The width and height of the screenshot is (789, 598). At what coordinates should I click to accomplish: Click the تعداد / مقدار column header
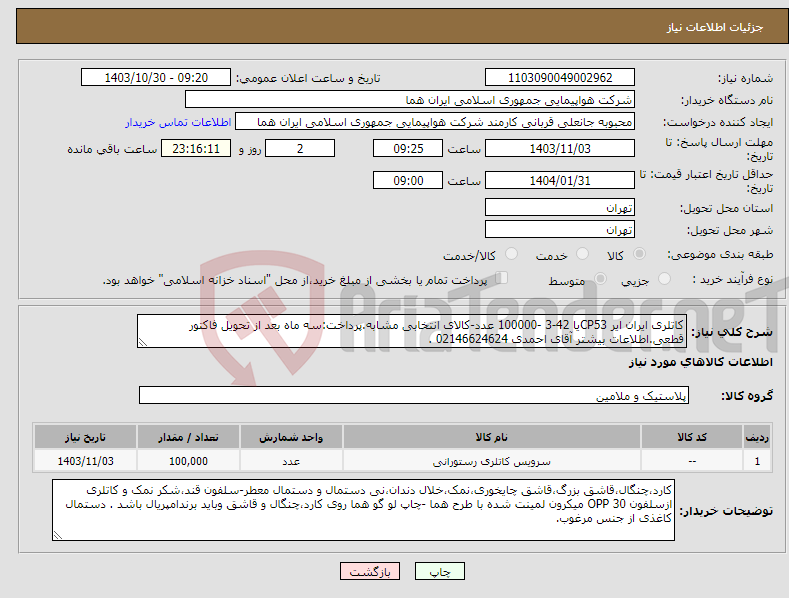pyautogui.click(x=188, y=437)
